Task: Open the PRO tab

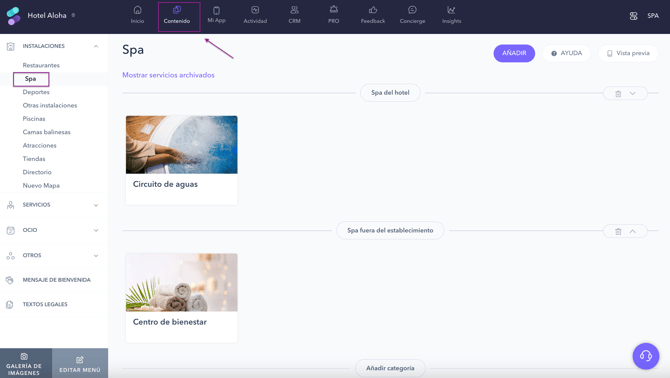Action: [x=334, y=15]
